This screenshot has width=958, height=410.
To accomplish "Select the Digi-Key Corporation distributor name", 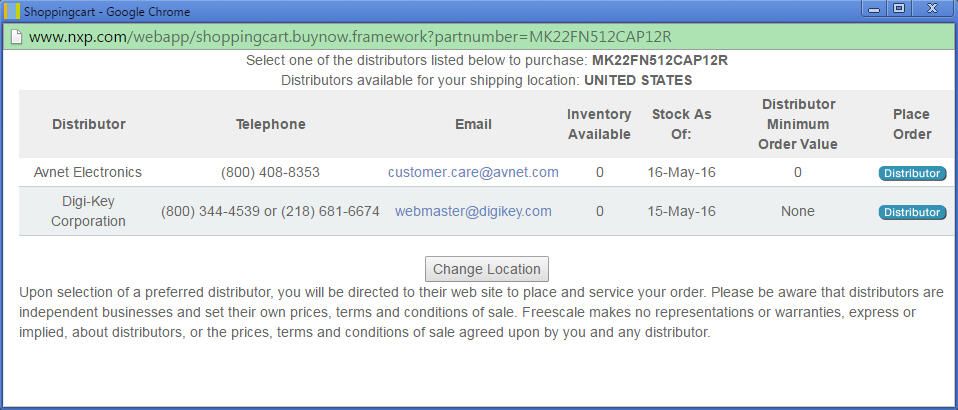I will coord(88,211).
